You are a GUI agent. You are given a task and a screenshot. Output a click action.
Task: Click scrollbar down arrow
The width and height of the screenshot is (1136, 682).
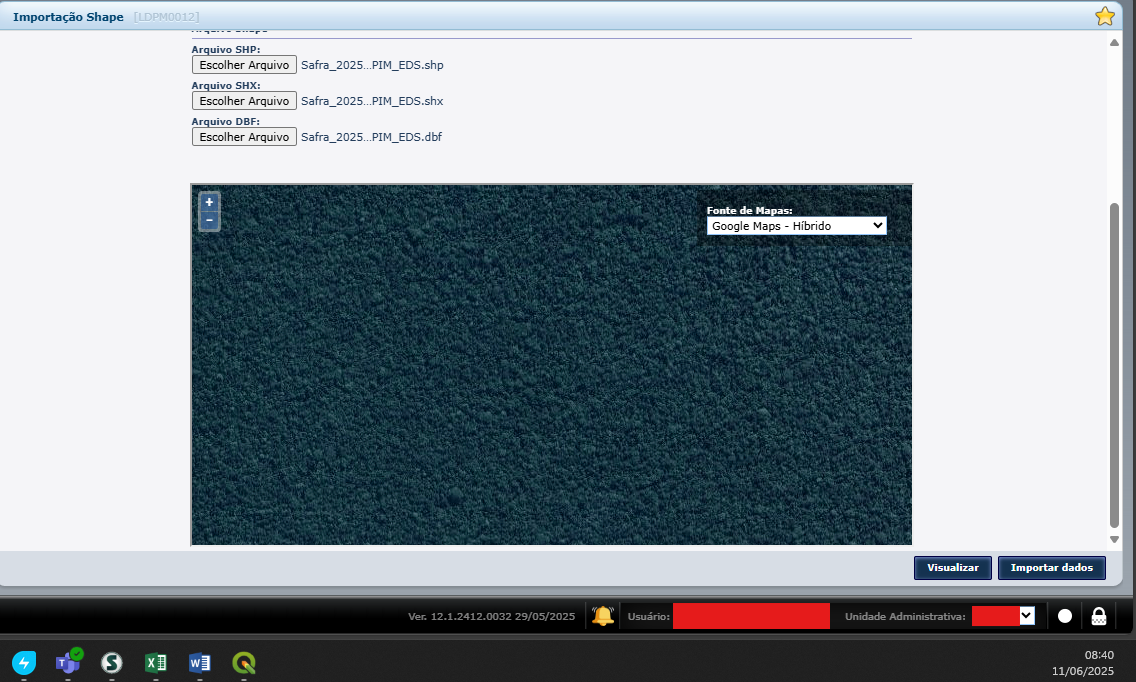(1114, 539)
